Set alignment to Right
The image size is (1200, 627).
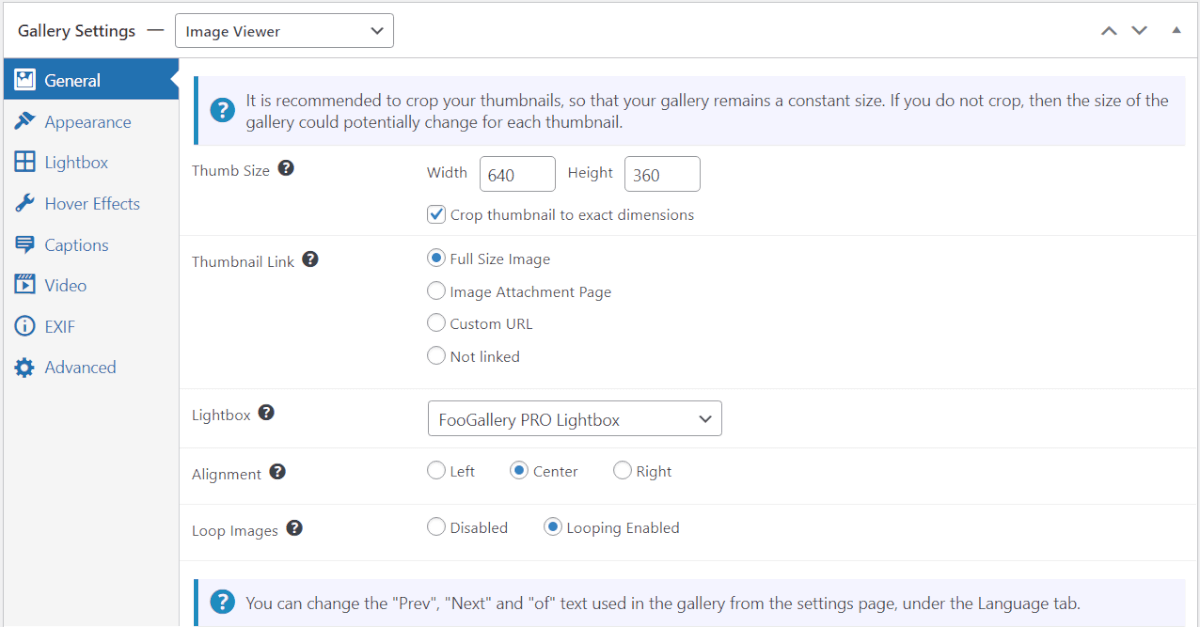tap(622, 470)
